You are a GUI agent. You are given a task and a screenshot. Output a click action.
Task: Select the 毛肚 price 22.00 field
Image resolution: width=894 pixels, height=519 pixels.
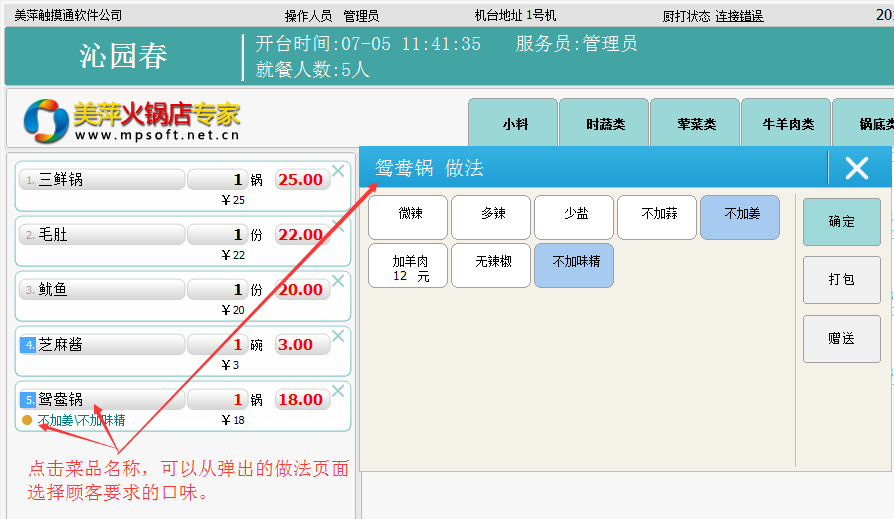pos(302,235)
